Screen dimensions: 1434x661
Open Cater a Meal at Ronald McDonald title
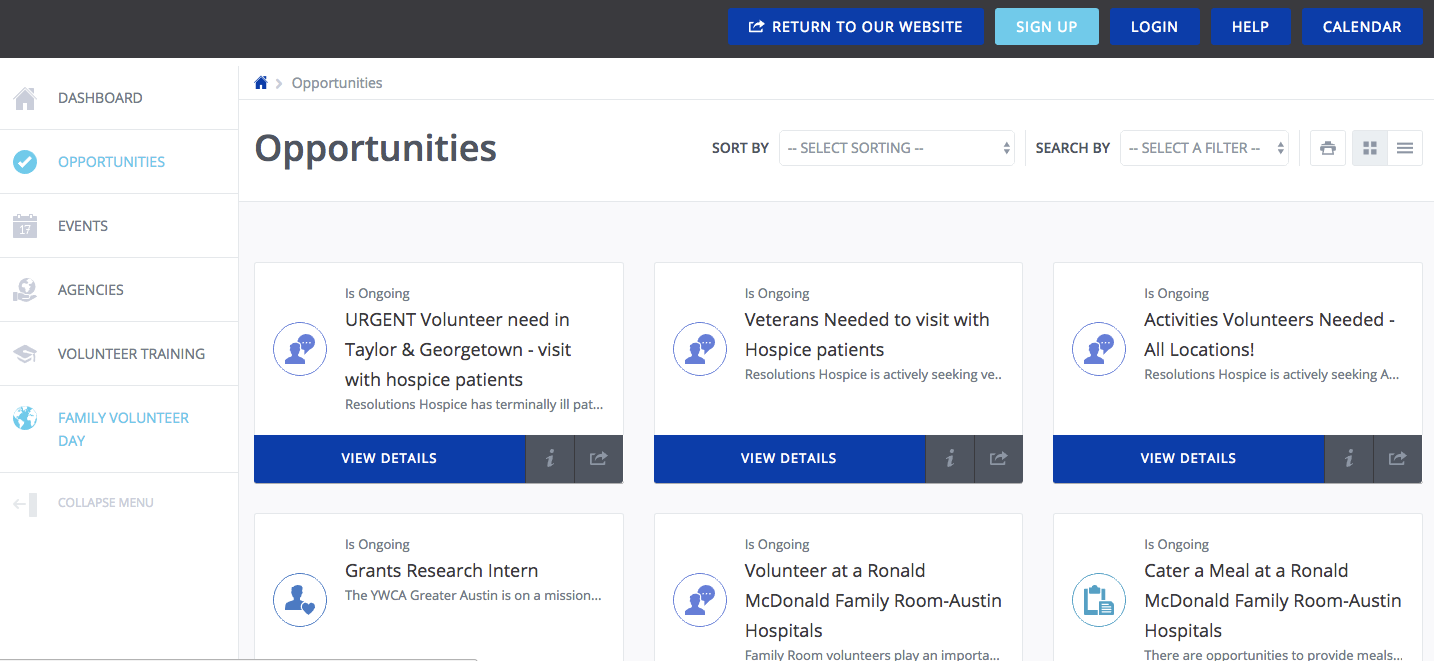[1273, 601]
